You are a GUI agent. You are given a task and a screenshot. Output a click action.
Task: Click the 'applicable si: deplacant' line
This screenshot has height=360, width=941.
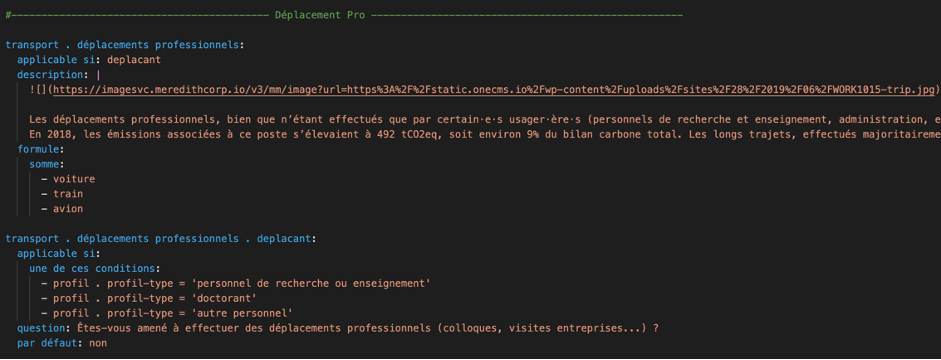(89, 60)
